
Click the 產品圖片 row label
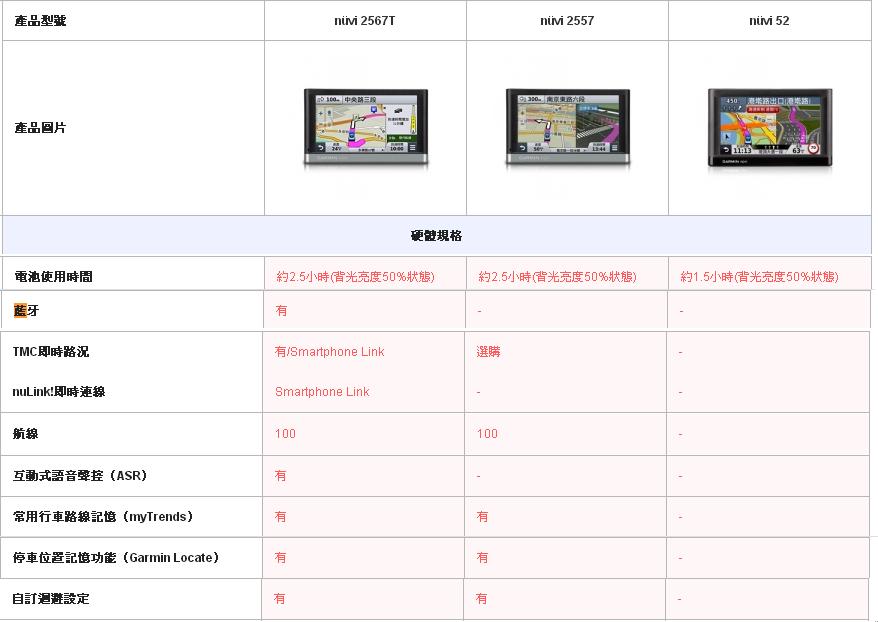[x=40, y=128]
